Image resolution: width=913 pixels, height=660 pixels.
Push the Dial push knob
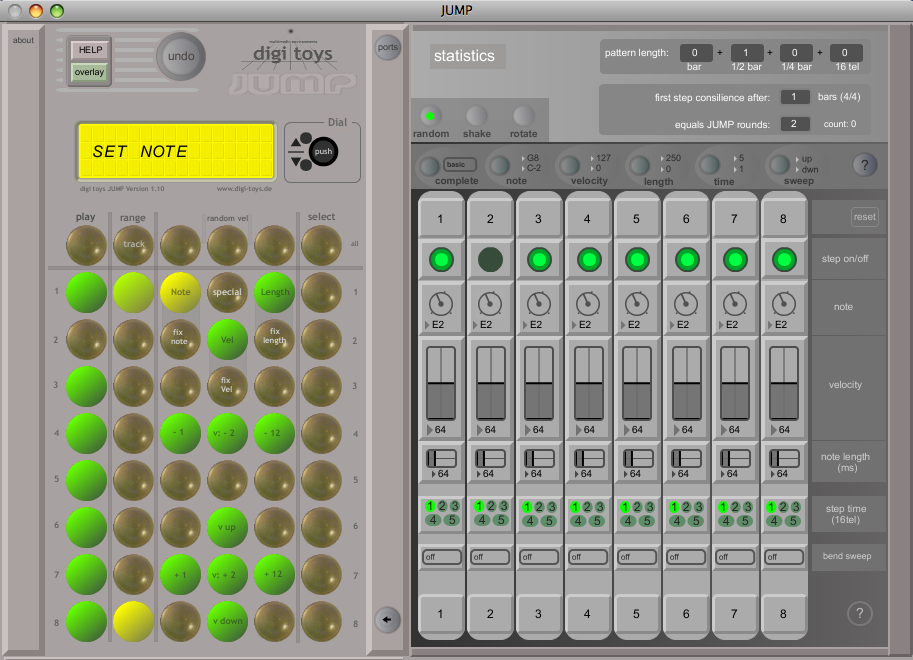[323, 151]
